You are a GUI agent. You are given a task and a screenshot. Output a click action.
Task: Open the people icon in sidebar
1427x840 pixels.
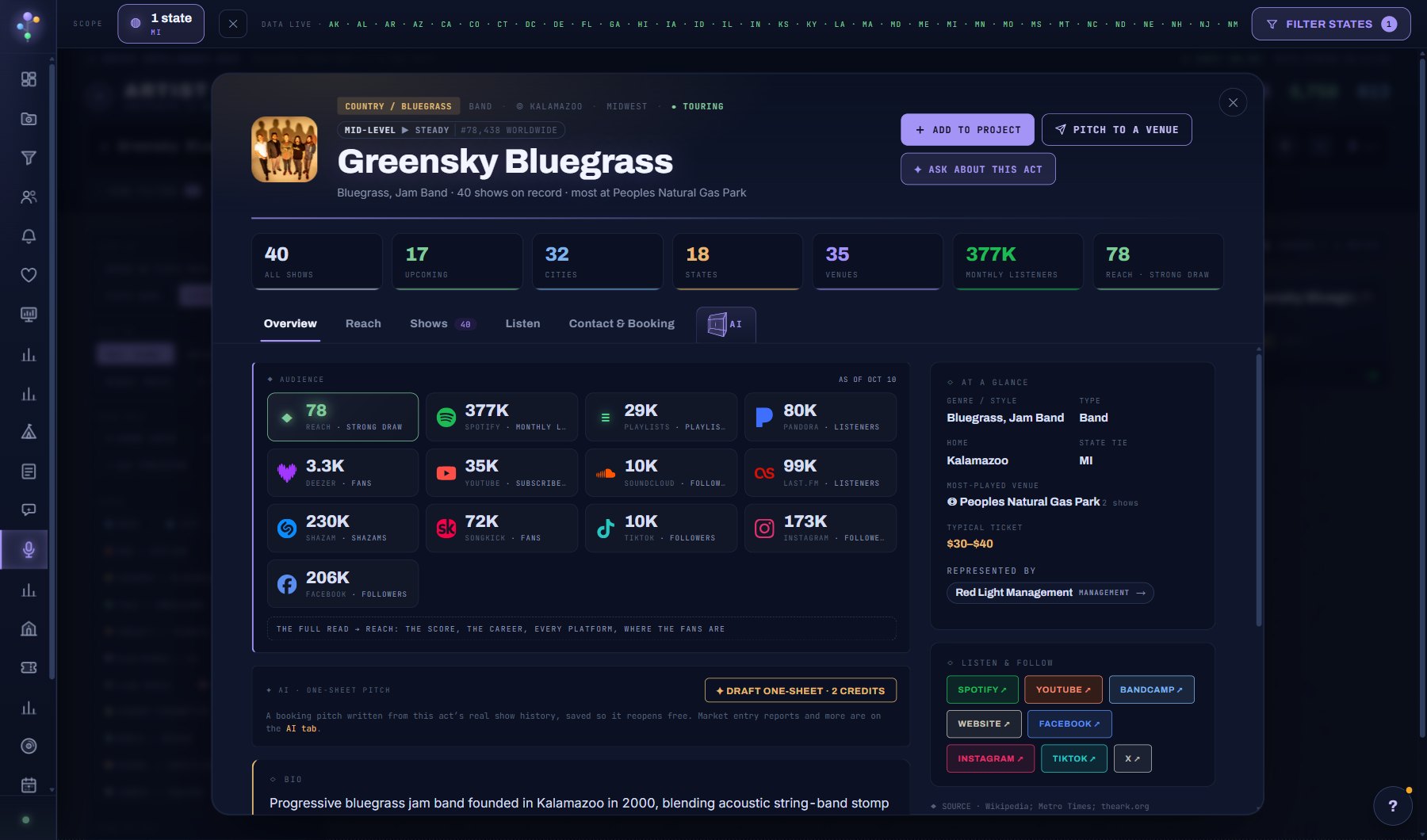[x=29, y=197]
